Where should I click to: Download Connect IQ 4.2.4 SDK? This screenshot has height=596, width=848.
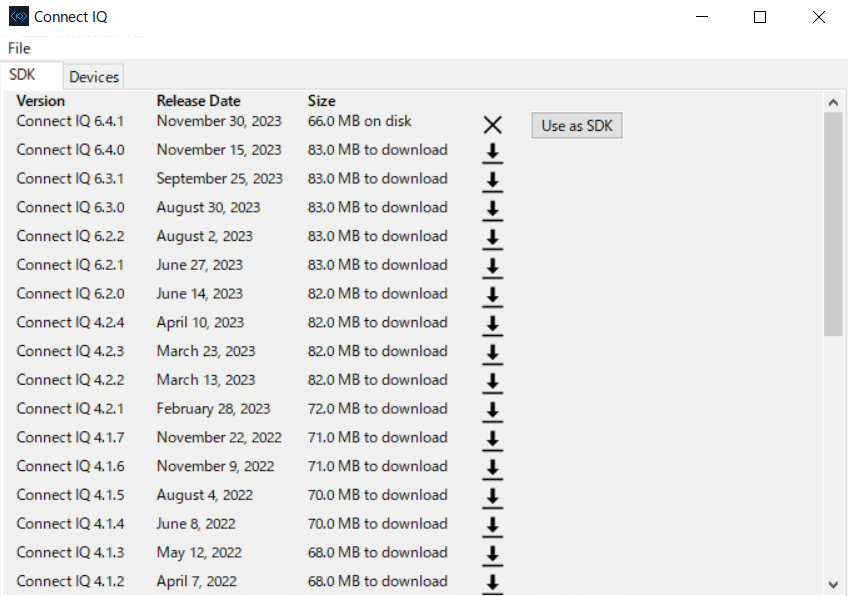tap(492, 325)
